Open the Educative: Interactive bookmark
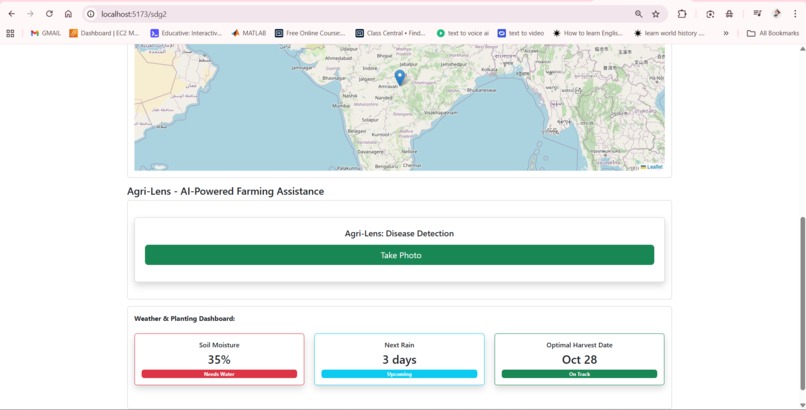The image size is (806, 410). pos(186,33)
